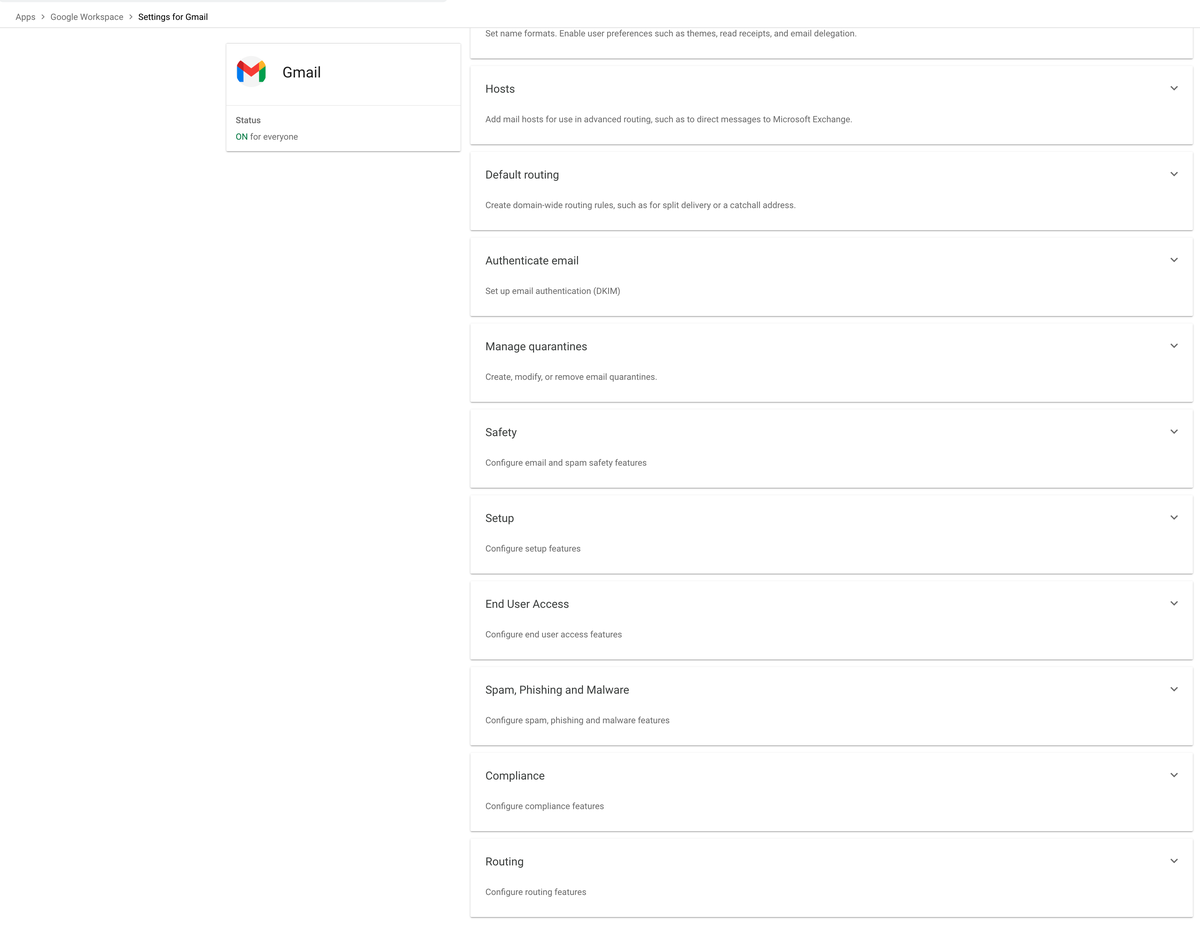1200x927 pixels.
Task: Expand the End User Access chevron
Action: [x=1174, y=603]
